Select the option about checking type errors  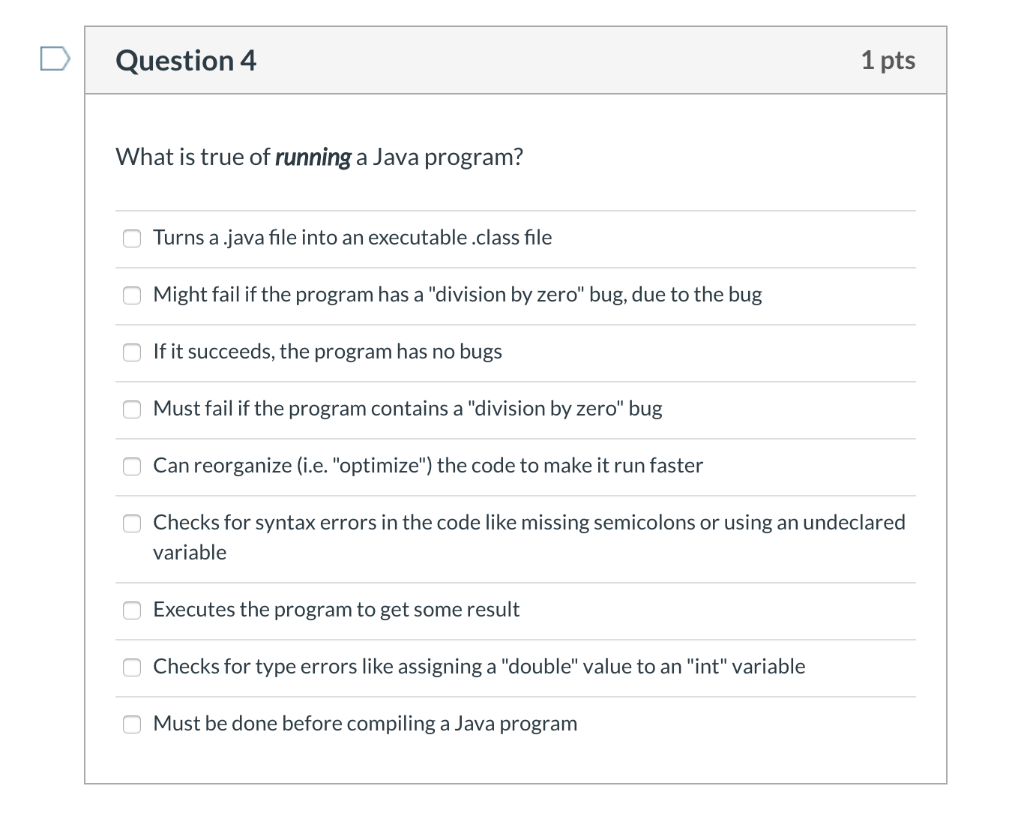(131, 667)
